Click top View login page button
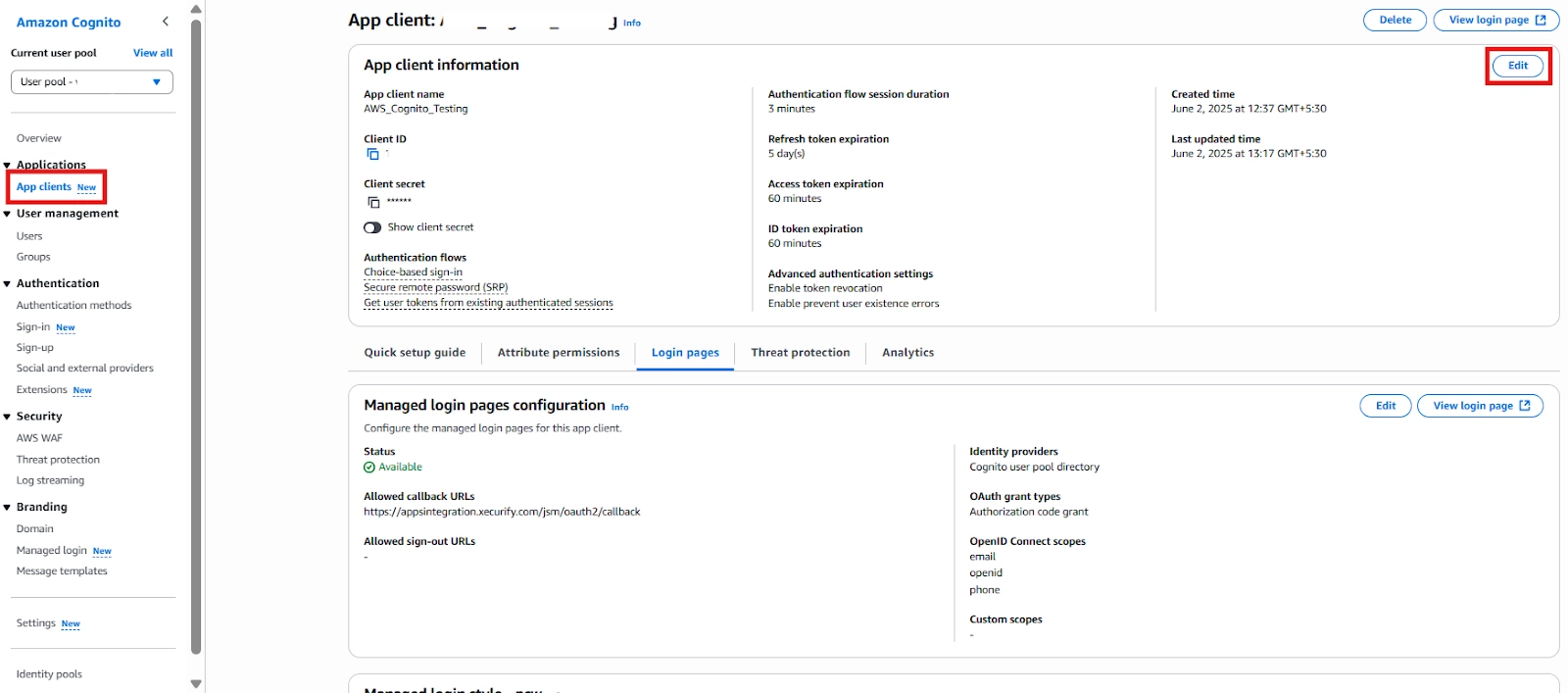1568x693 pixels. (x=1496, y=20)
